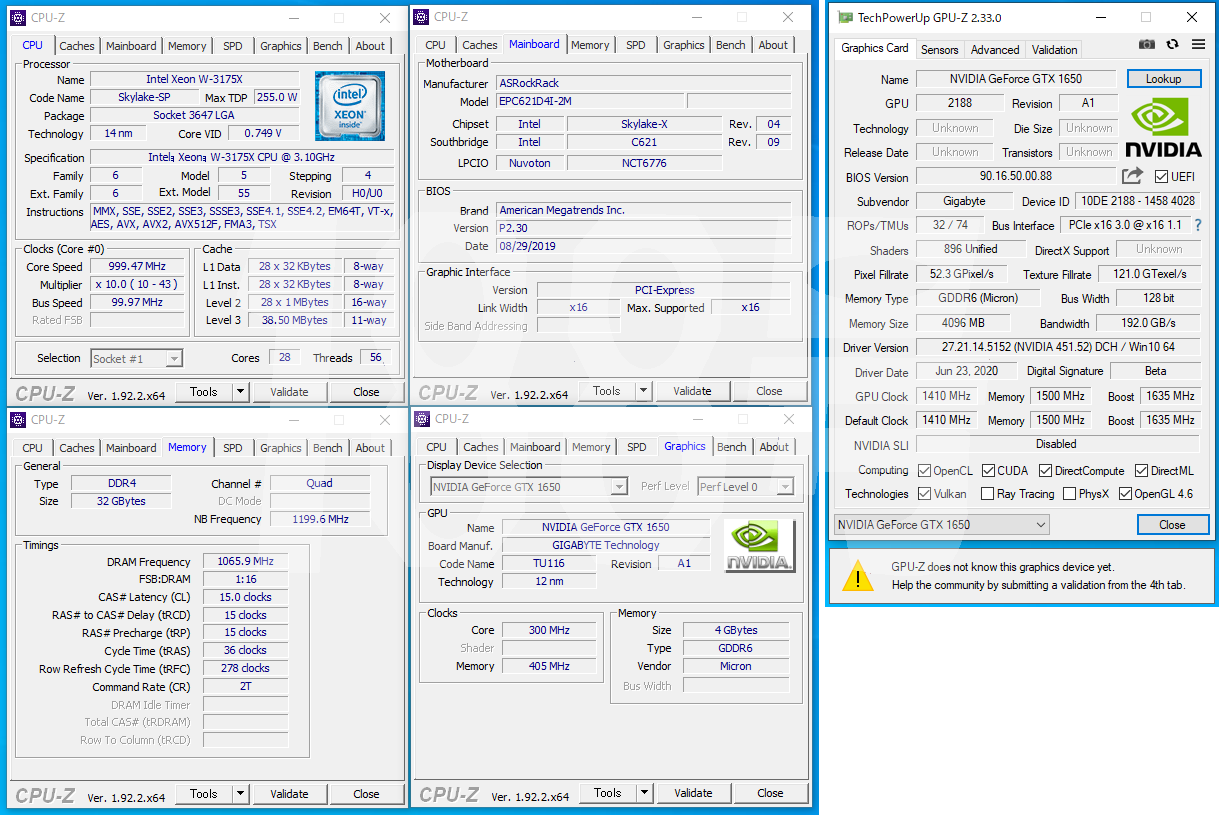Click the BIOS share/export arrow icon
Screen dimensions: 1219x815
[x=1132, y=176]
